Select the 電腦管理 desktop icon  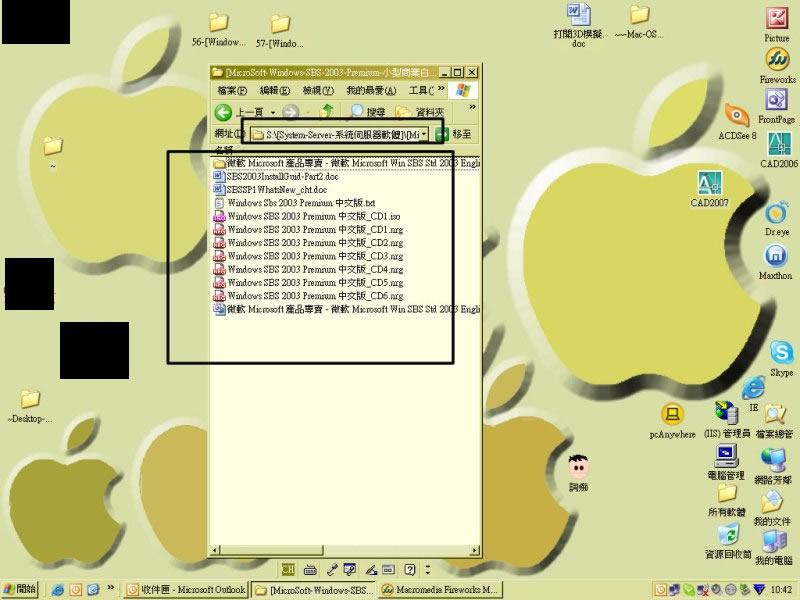click(x=726, y=462)
